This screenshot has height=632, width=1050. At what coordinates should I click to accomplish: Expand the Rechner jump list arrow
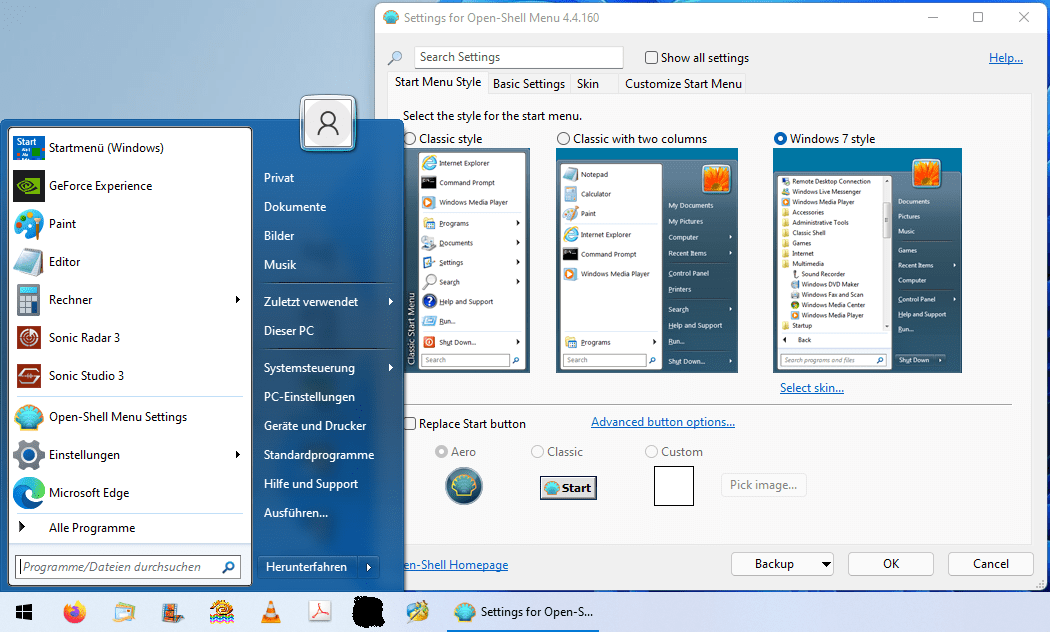pos(238,300)
